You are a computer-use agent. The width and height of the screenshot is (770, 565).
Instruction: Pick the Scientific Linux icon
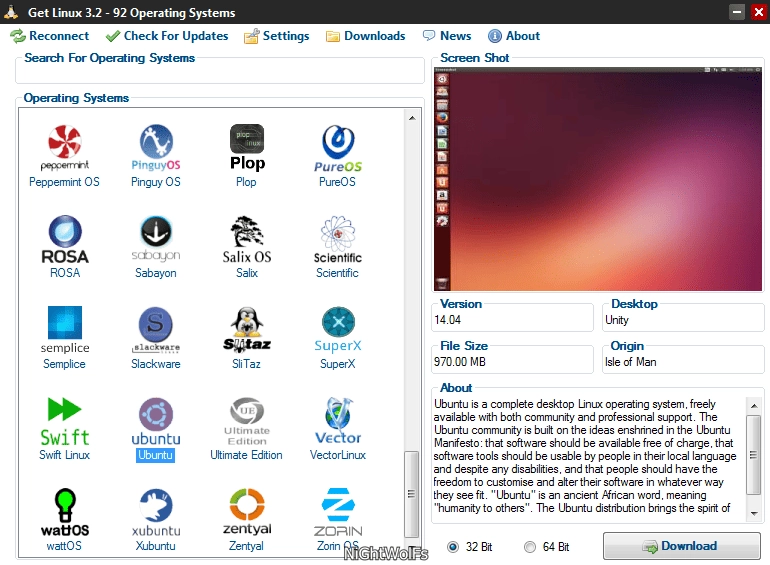pos(338,240)
